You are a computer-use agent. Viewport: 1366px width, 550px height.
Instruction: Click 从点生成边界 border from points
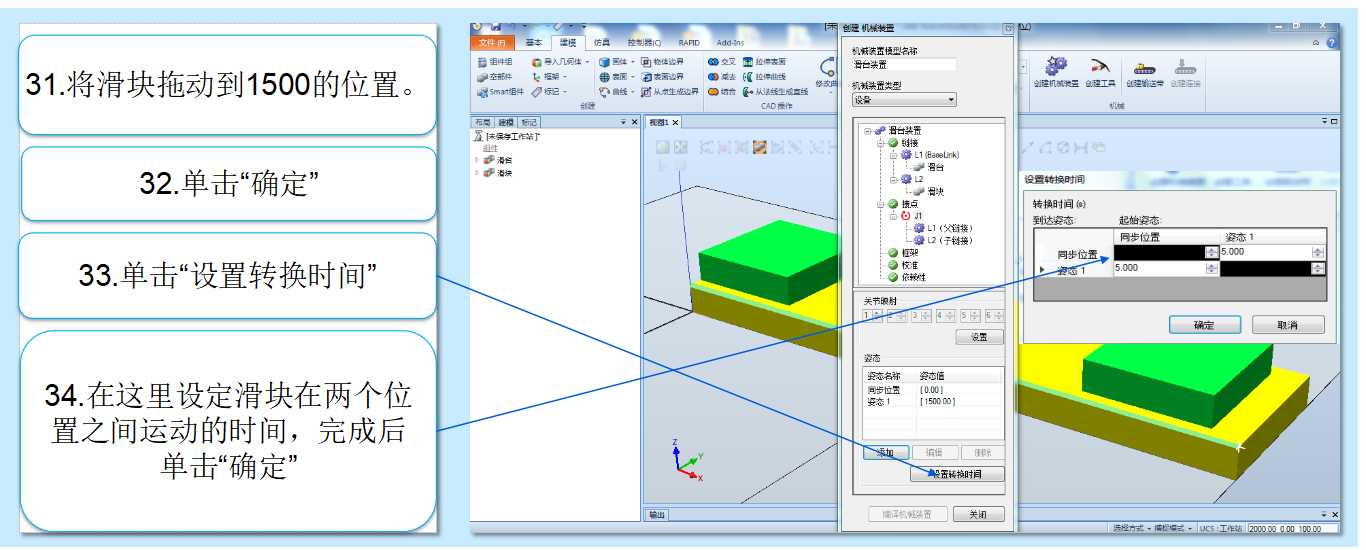(x=670, y=92)
